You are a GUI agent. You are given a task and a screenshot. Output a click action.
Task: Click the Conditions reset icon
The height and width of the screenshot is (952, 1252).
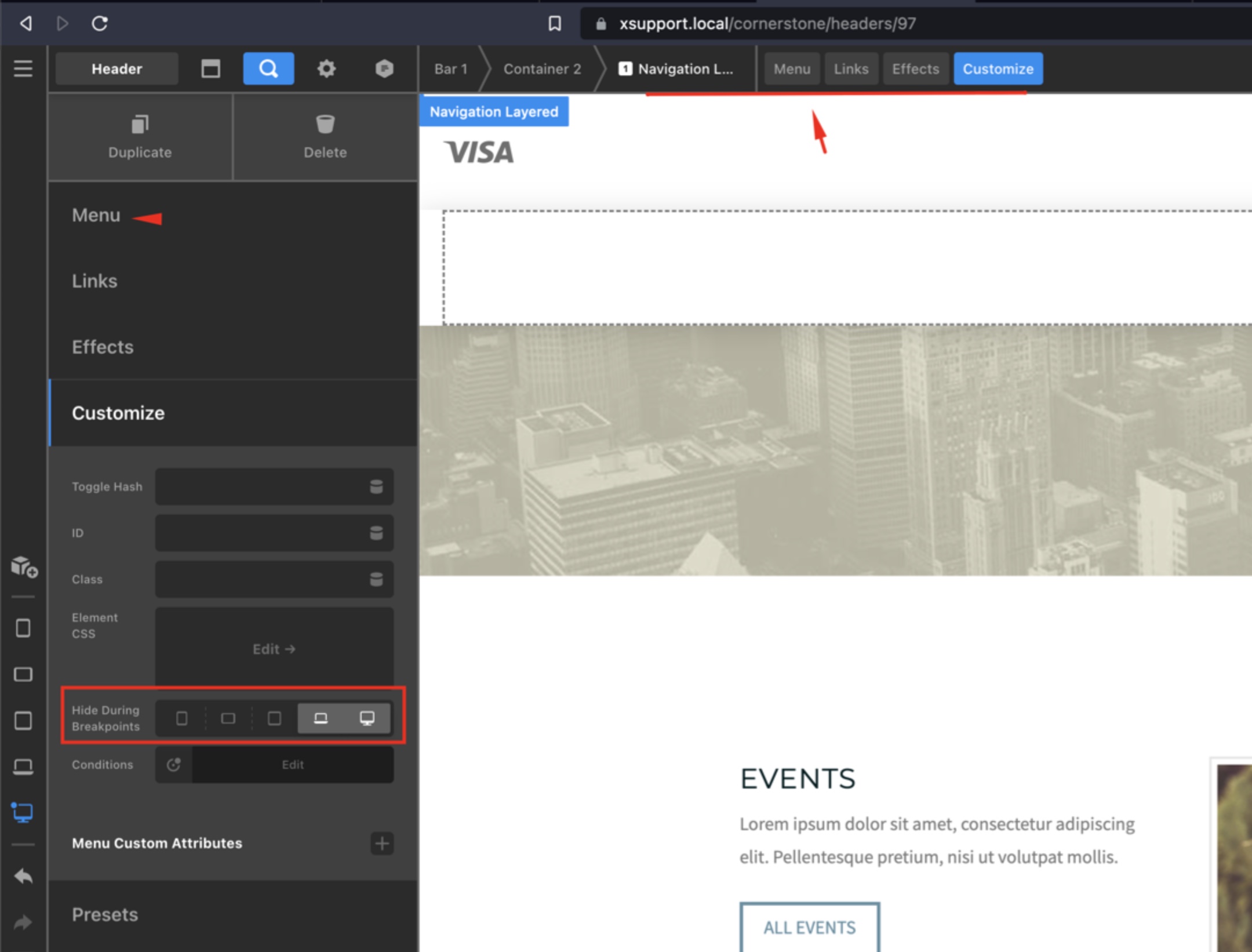pos(174,765)
